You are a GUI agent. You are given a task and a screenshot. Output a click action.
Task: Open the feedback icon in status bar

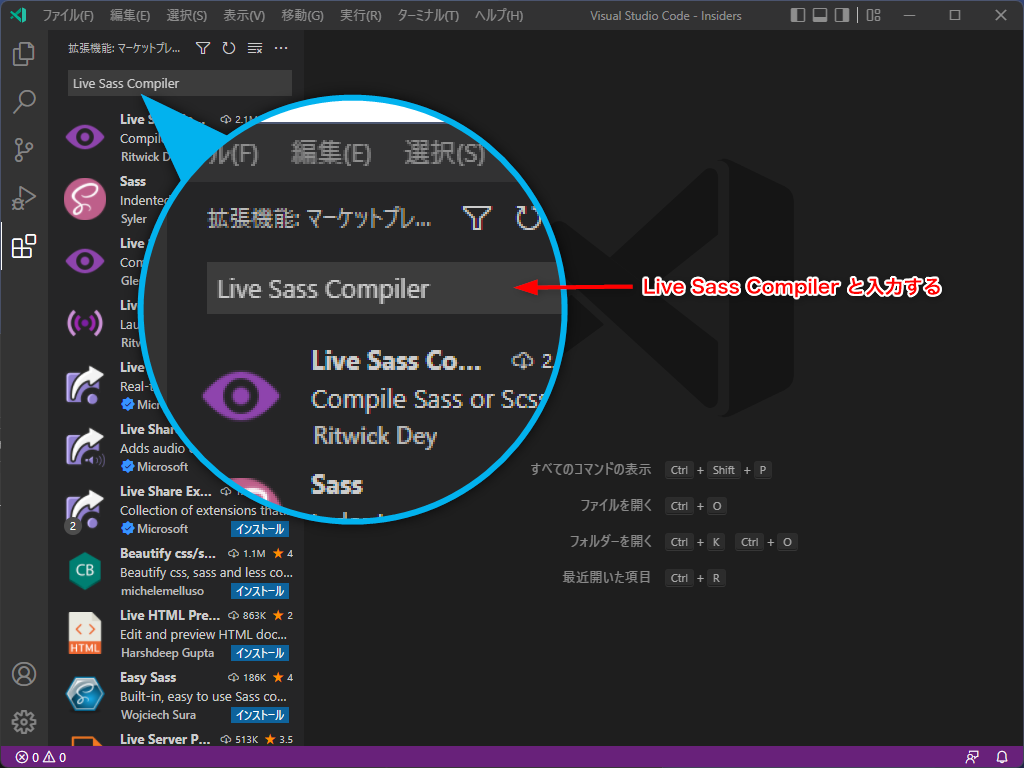(x=972, y=758)
